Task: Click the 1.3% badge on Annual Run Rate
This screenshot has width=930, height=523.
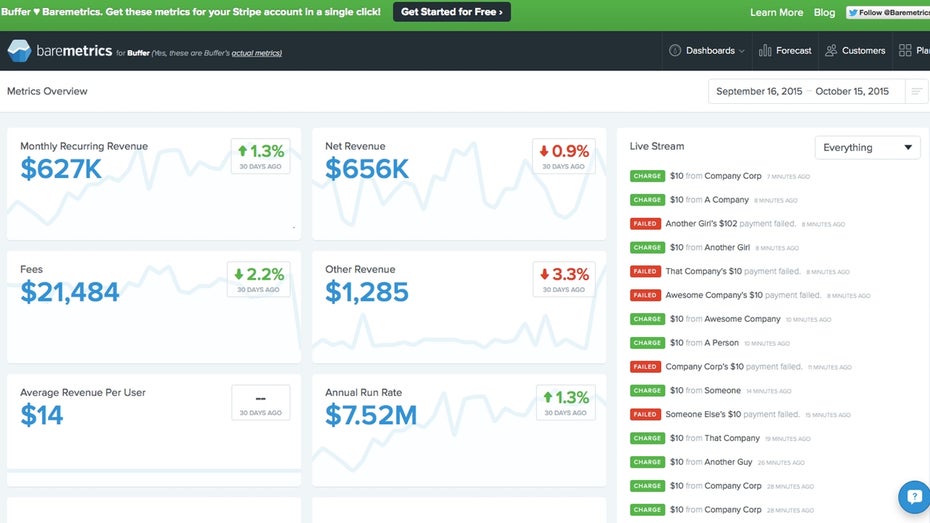Action: tap(565, 403)
